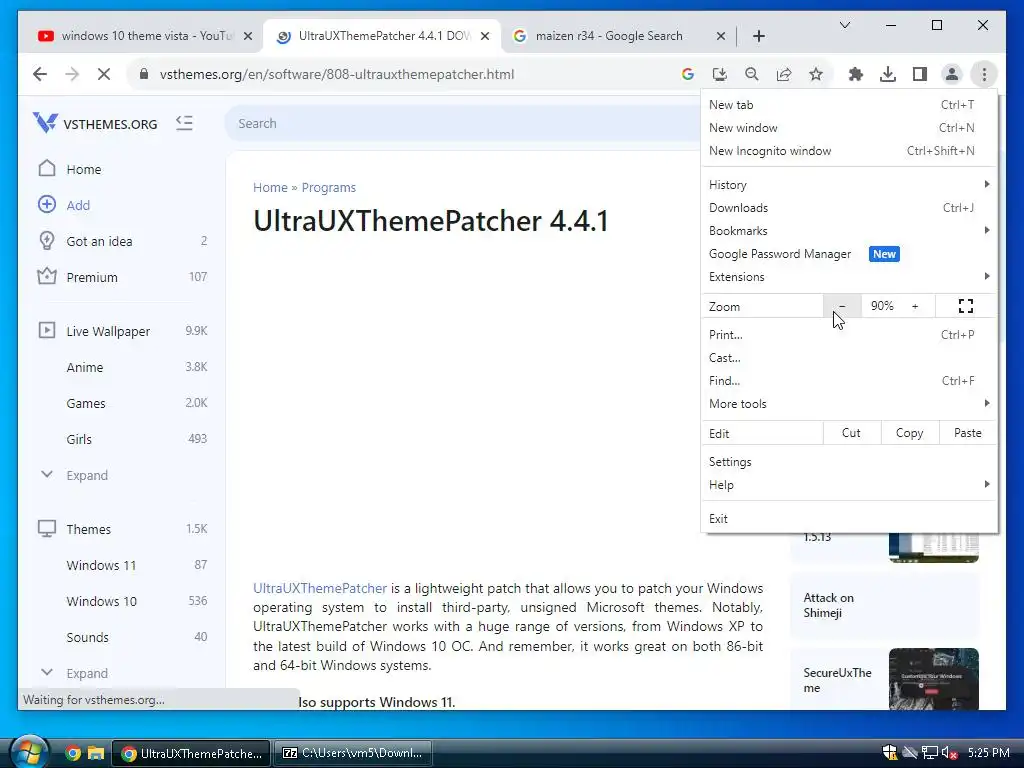
Task: Open File Explorer from quick launch
Action: point(96,753)
